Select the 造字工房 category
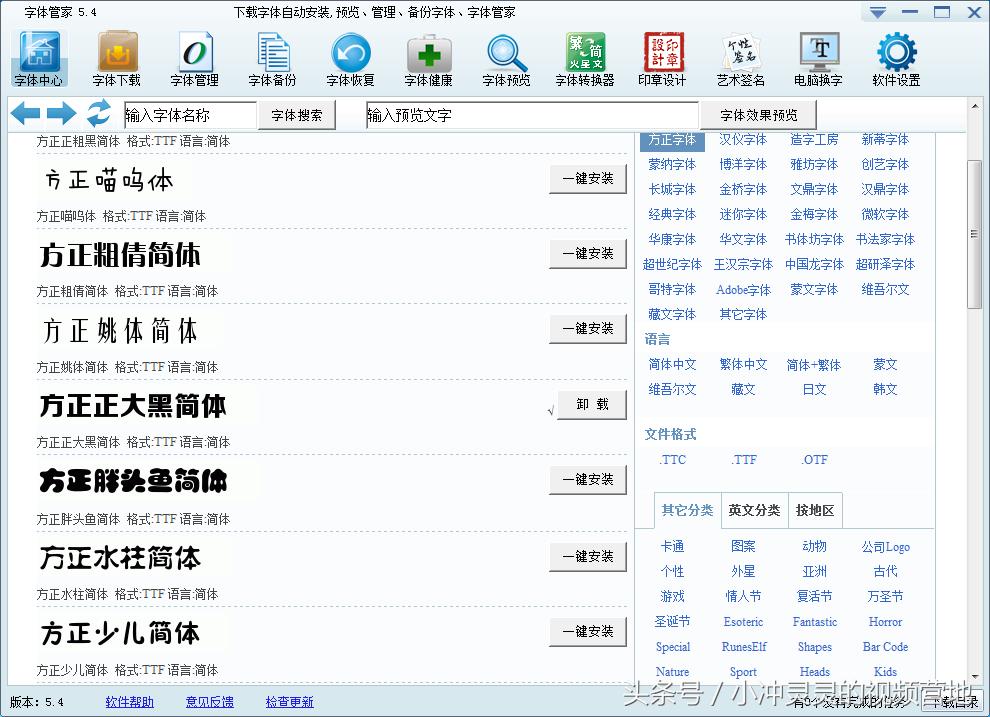The image size is (990, 717). coord(814,139)
